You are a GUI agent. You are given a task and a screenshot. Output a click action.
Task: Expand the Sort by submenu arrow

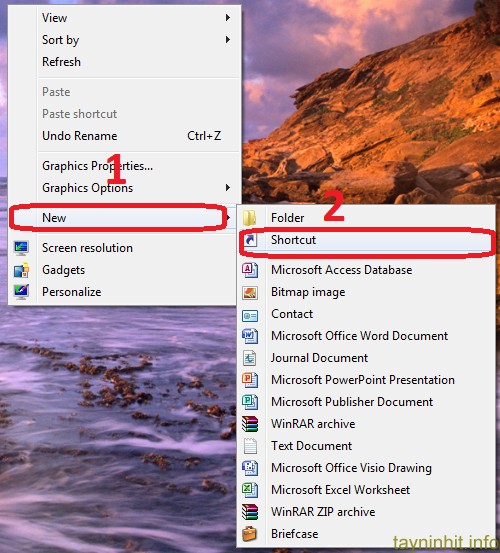click(228, 40)
